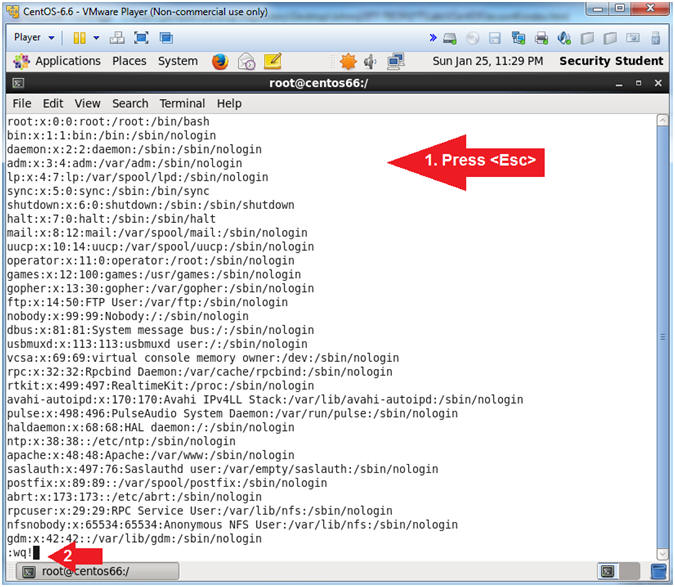Open the GNOME Applications menu
The height and width of the screenshot is (587, 675).
[57, 61]
